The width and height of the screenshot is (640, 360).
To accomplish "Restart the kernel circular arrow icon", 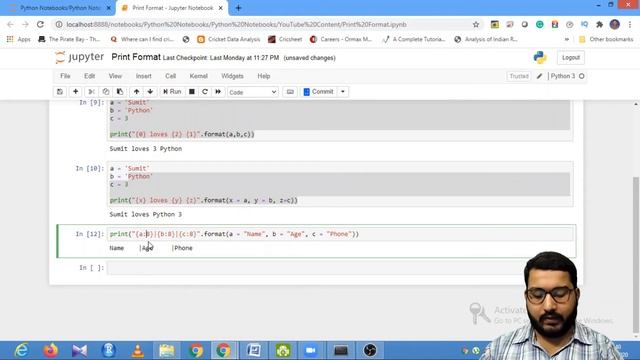I will tap(205, 92).
